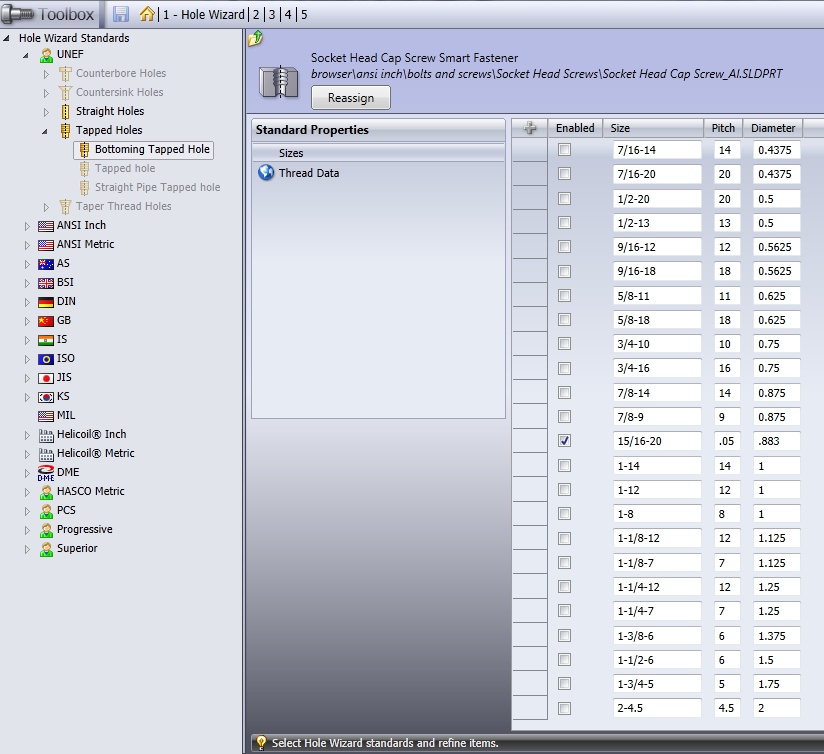The image size is (824, 754).
Task: Click the Counterbore Holes icon
Action: coord(65,74)
